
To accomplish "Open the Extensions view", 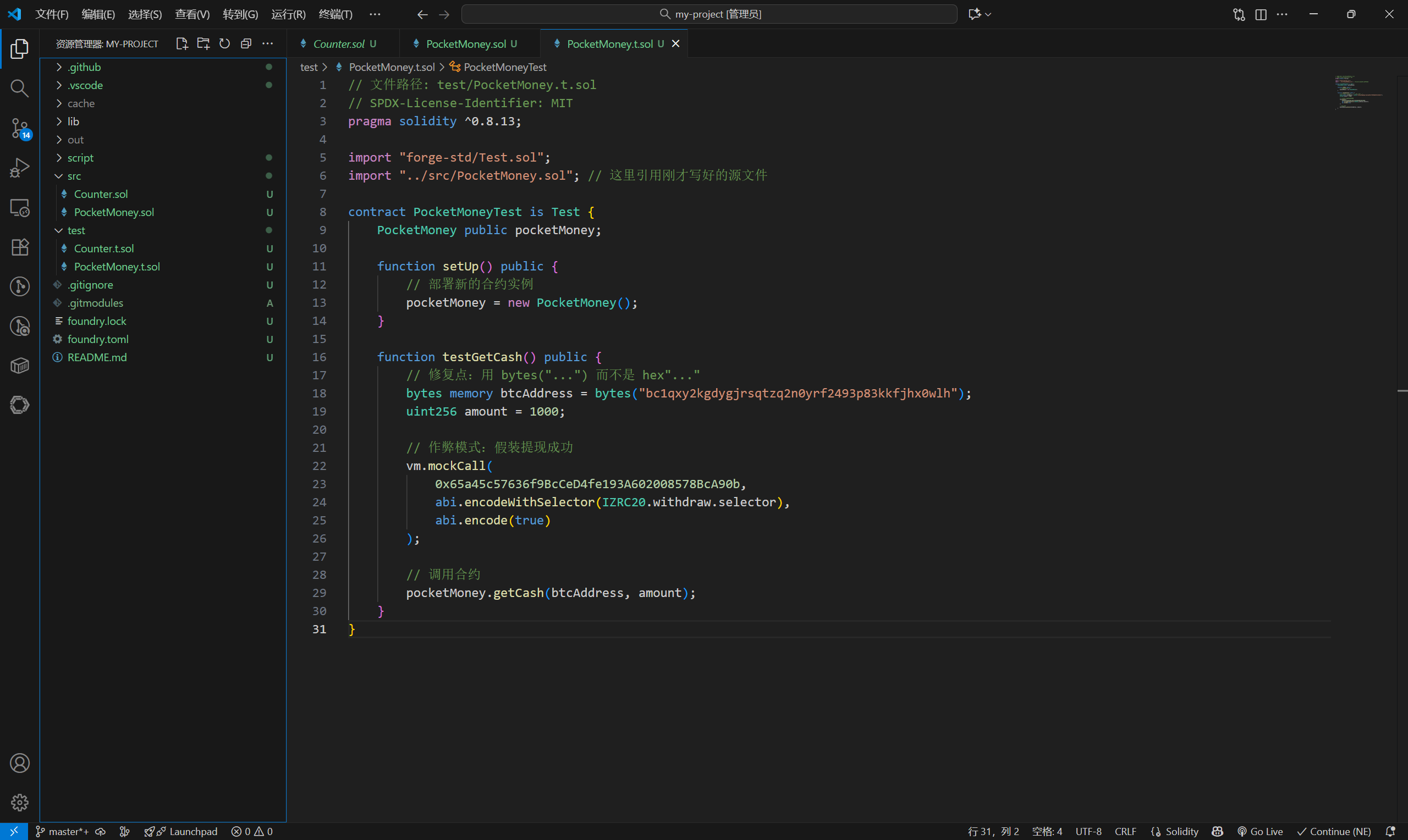I will click(x=20, y=247).
